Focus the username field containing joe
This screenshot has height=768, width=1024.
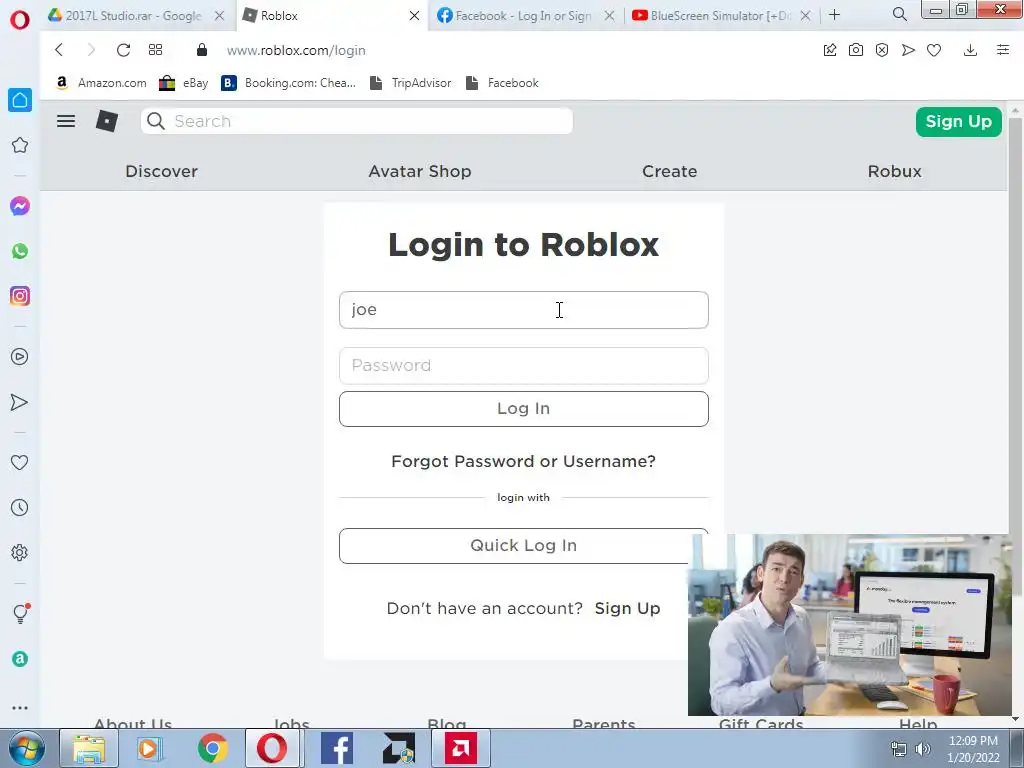click(524, 310)
